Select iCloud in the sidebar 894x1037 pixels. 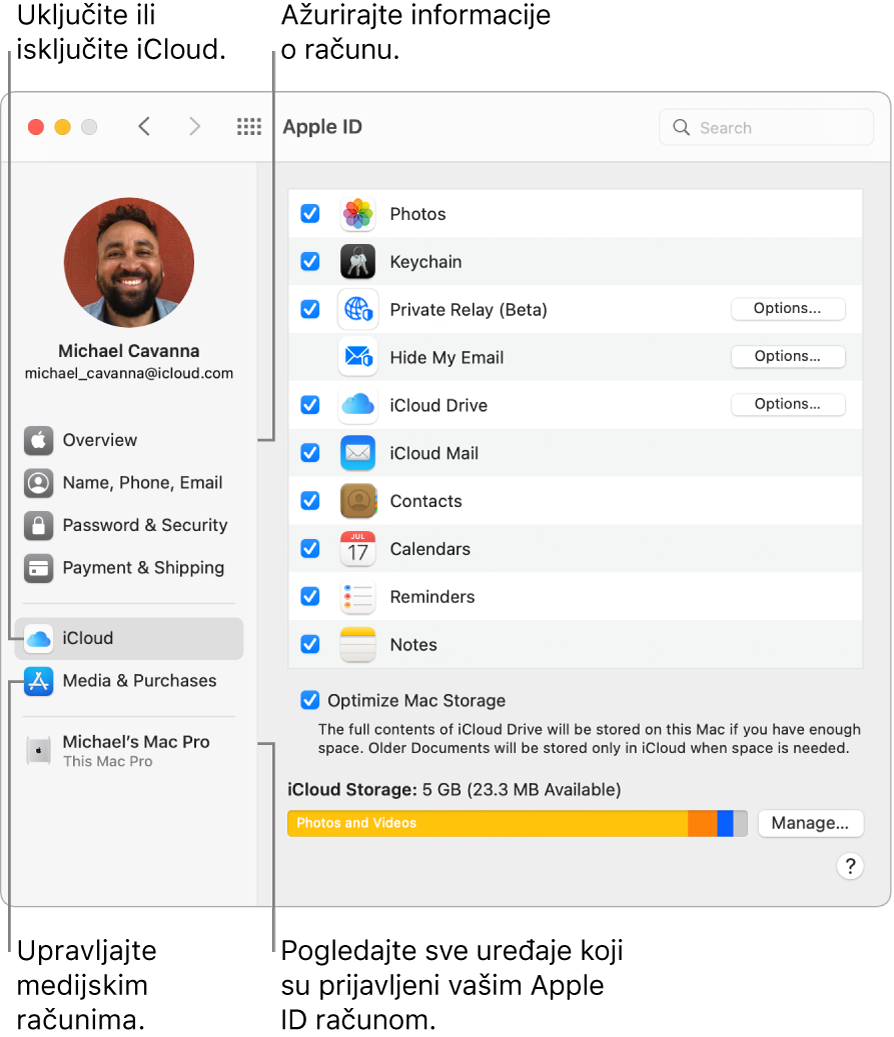(86, 638)
